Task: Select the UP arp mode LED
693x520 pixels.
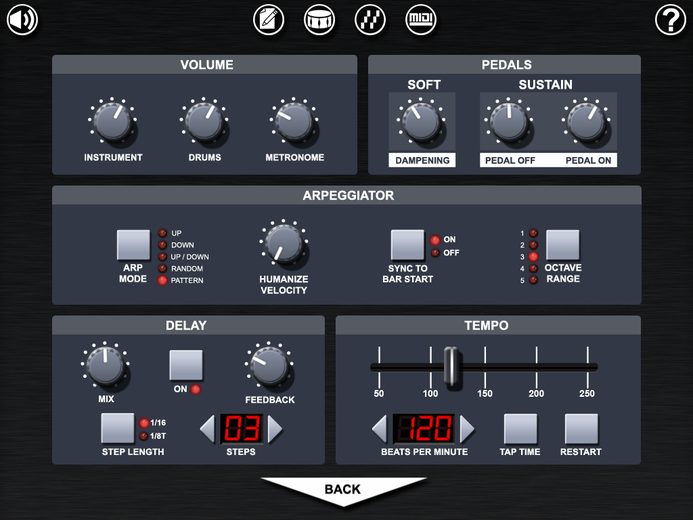Action: (163, 233)
